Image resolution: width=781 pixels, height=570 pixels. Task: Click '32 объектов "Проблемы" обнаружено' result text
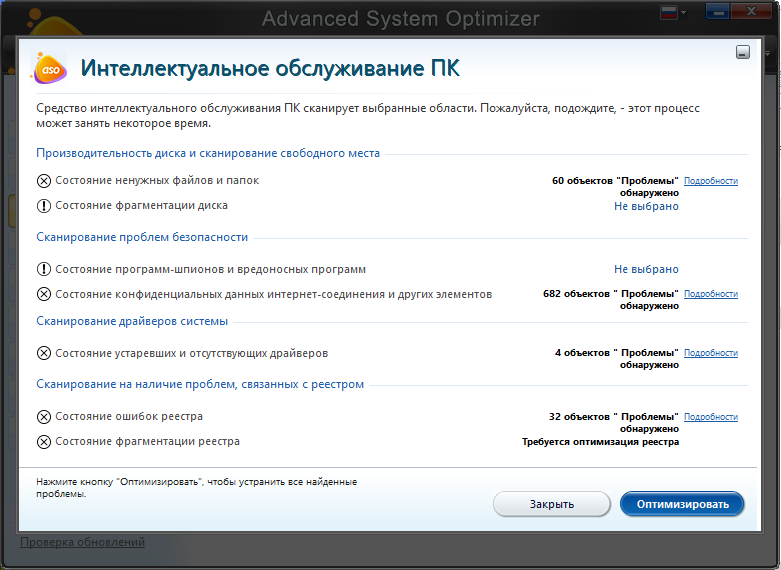[x=614, y=423]
